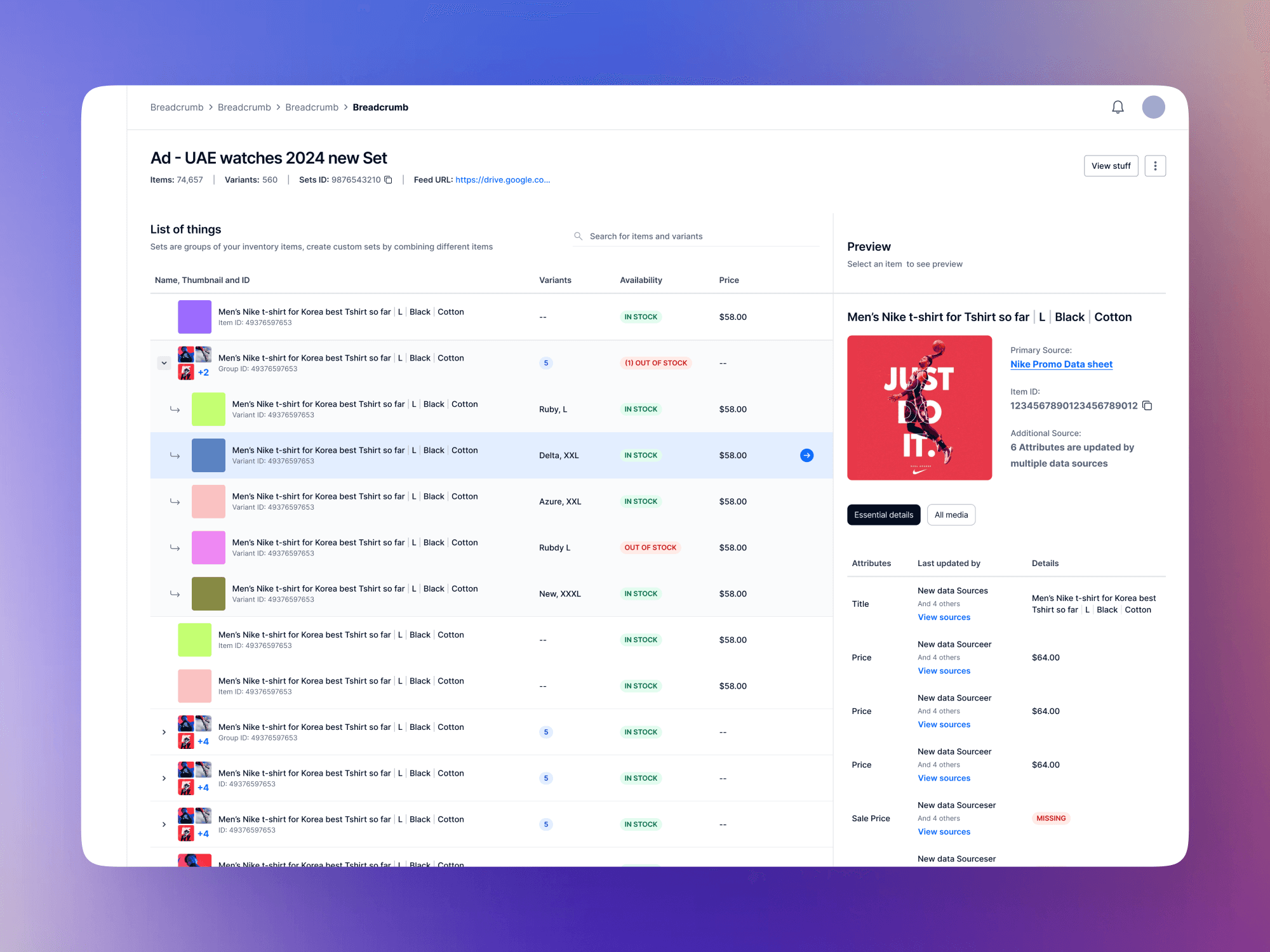Switch to the All media tab
This screenshot has width=1270, height=952.
click(951, 515)
